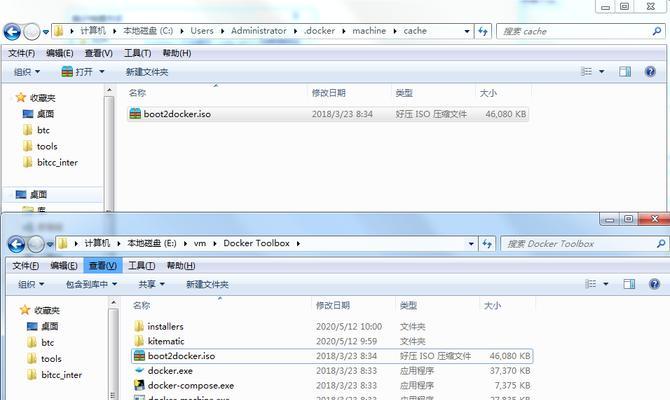670x400 pixels.
Task: Open 查看(V) menu in cache window
Action: pyautogui.click(x=98, y=53)
